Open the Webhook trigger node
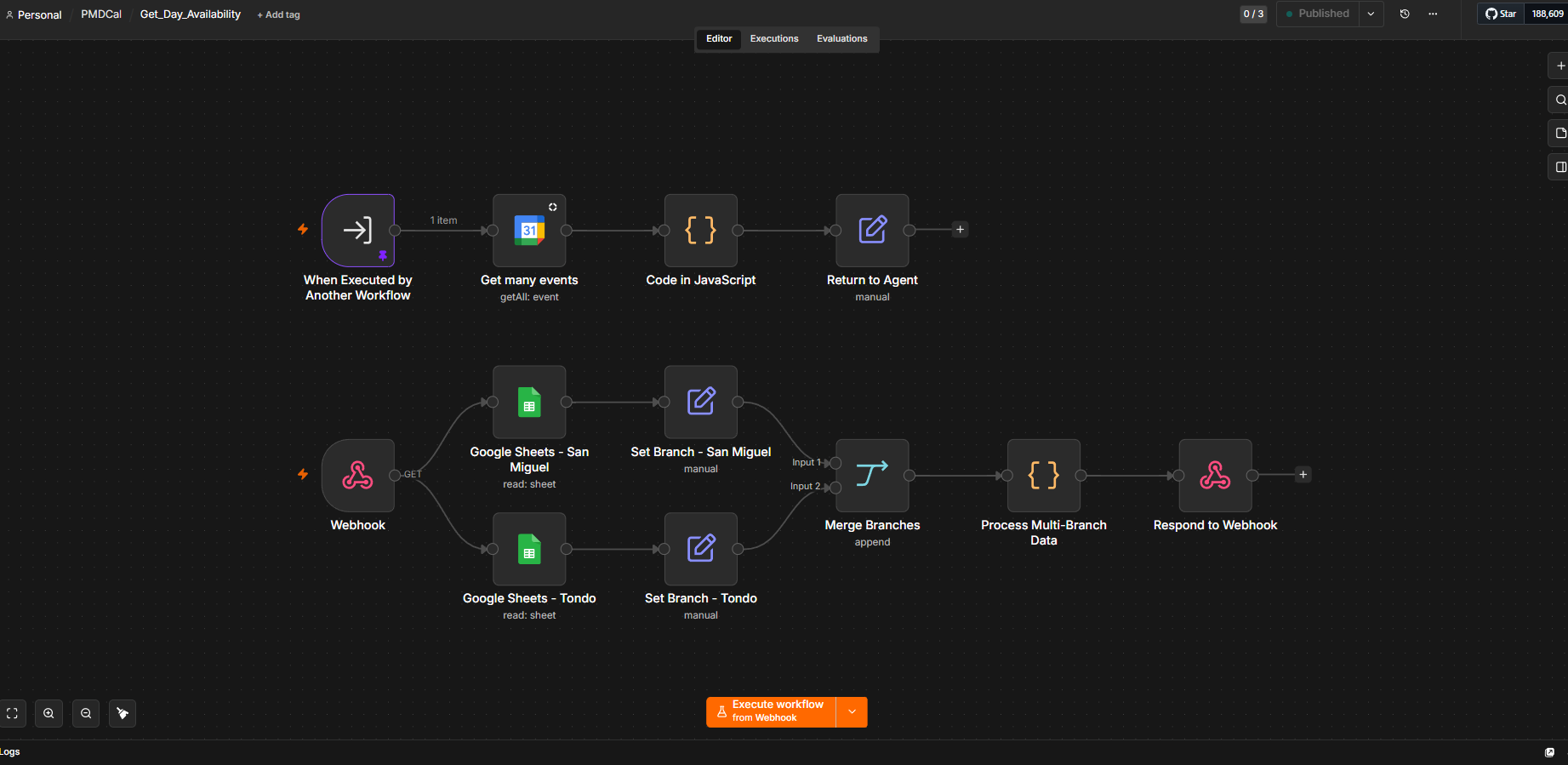Viewport: 1568px width, 765px height. [x=358, y=475]
